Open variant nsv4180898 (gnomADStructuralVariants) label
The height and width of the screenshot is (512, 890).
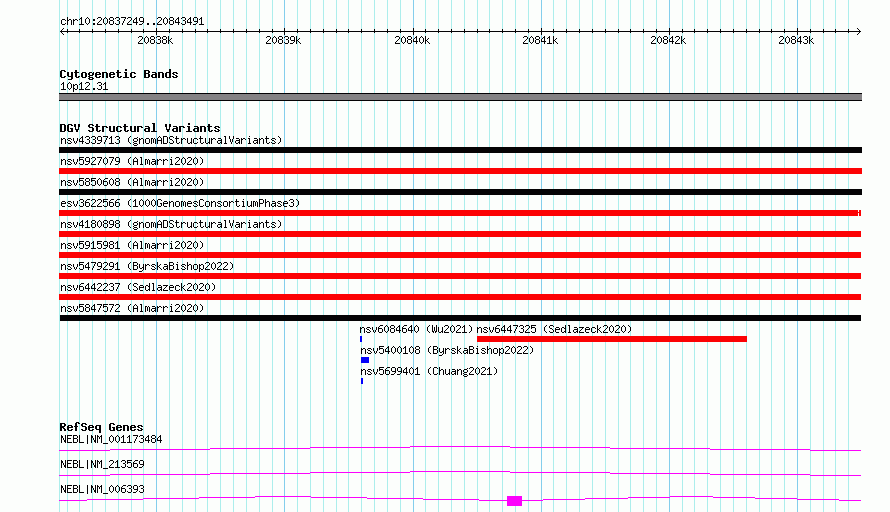pyautogui.click(x=171, y=224)
